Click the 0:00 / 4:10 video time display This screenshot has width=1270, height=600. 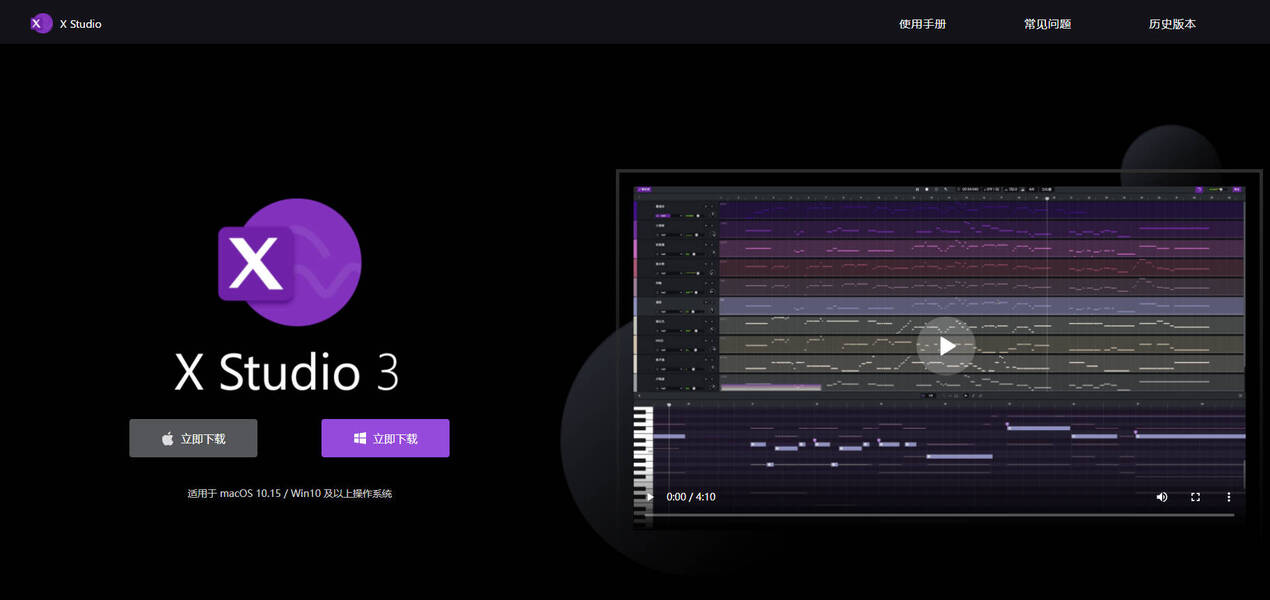coord(691,497)
